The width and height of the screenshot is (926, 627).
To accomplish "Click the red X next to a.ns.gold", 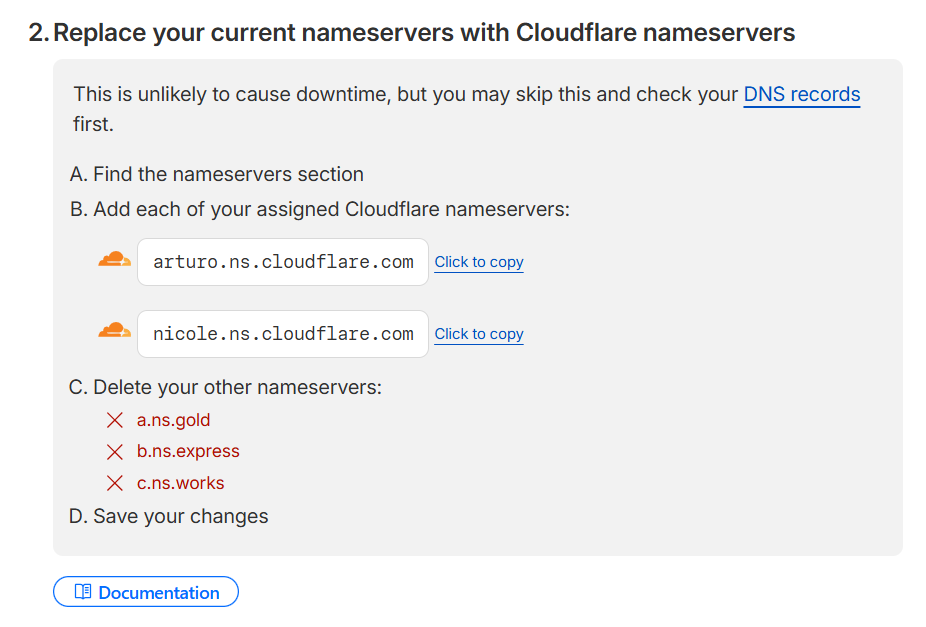I will (x=115, y=420).
